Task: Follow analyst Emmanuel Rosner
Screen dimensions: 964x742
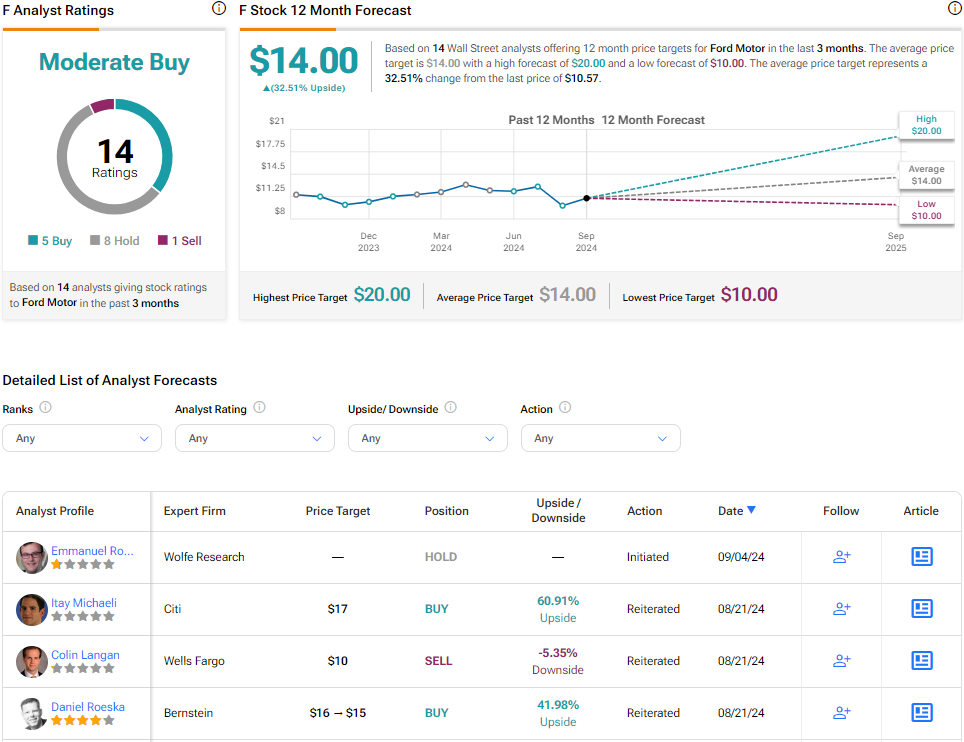Action: [x=841, y=557]
